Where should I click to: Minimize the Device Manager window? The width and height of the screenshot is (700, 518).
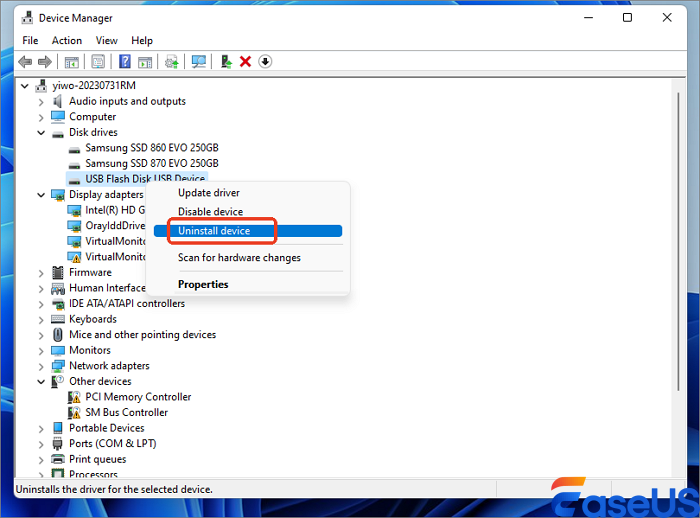[588, 18]
